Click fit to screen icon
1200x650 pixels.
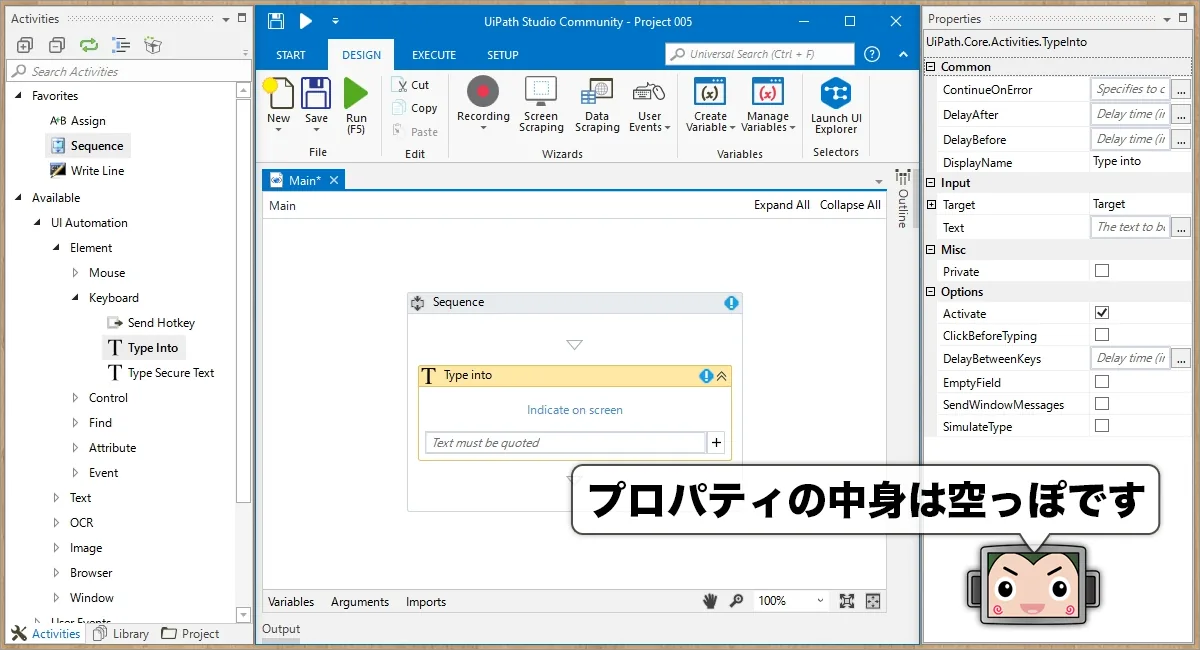click(847, 601)
